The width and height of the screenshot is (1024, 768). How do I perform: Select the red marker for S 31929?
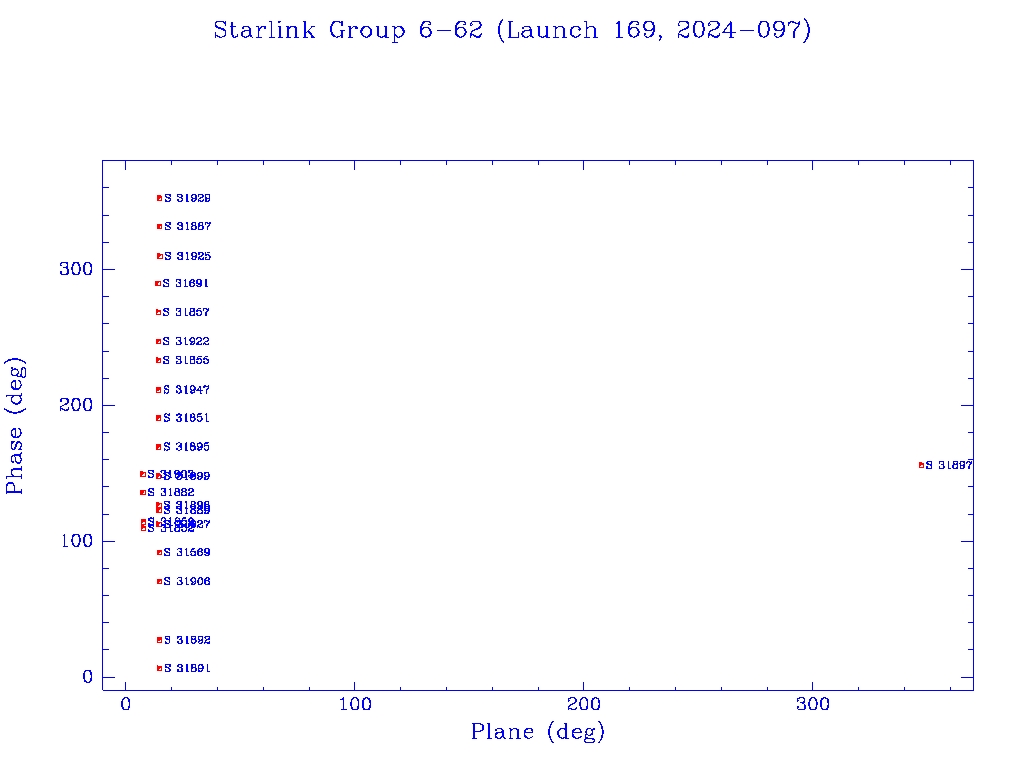159,198
